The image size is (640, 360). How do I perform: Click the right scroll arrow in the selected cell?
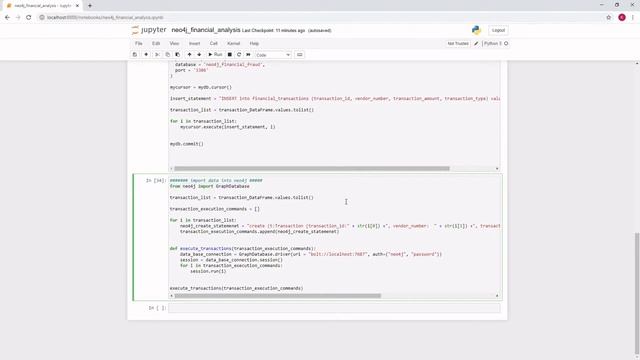(497, 296)
